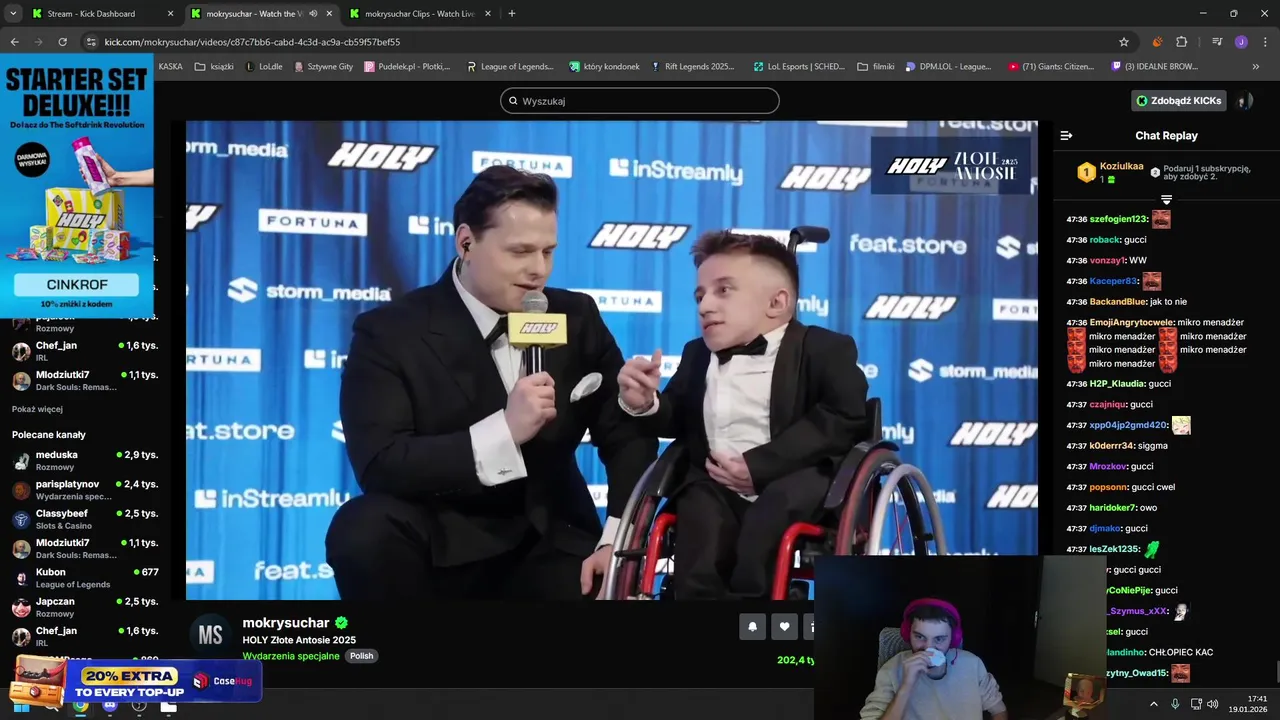The height and width of the screenshot is (720, 1280).
Task: Click the notification bell icon under the video
Action: point(752,627)
